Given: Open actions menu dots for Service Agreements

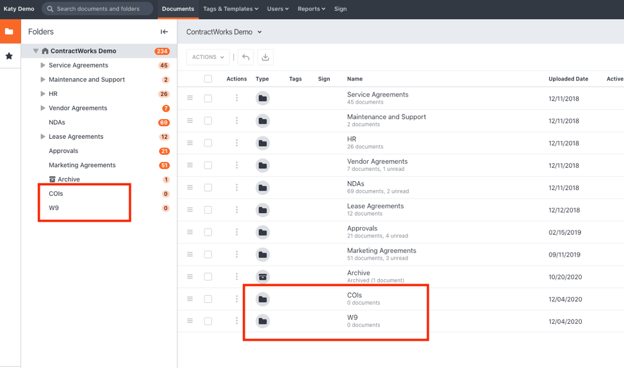Looking at the screenshot, I should click(x=237, y=98).
